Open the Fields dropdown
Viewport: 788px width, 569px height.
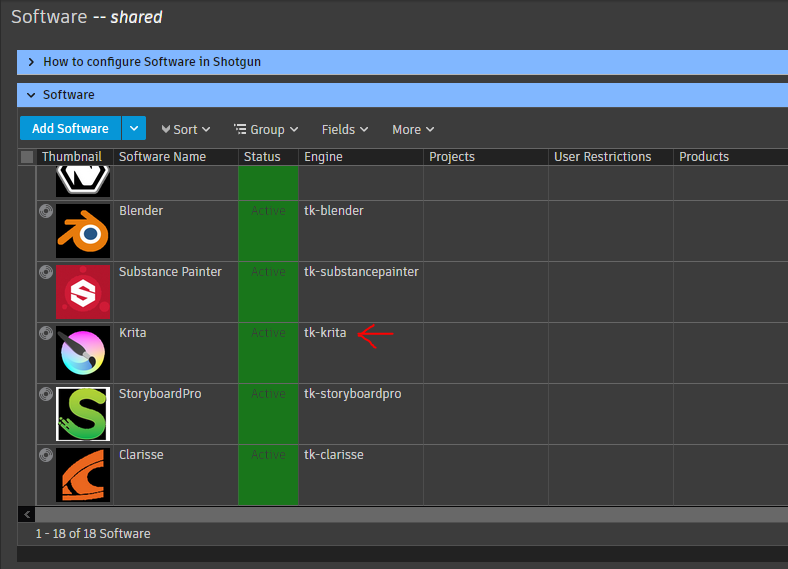[345, 130]
